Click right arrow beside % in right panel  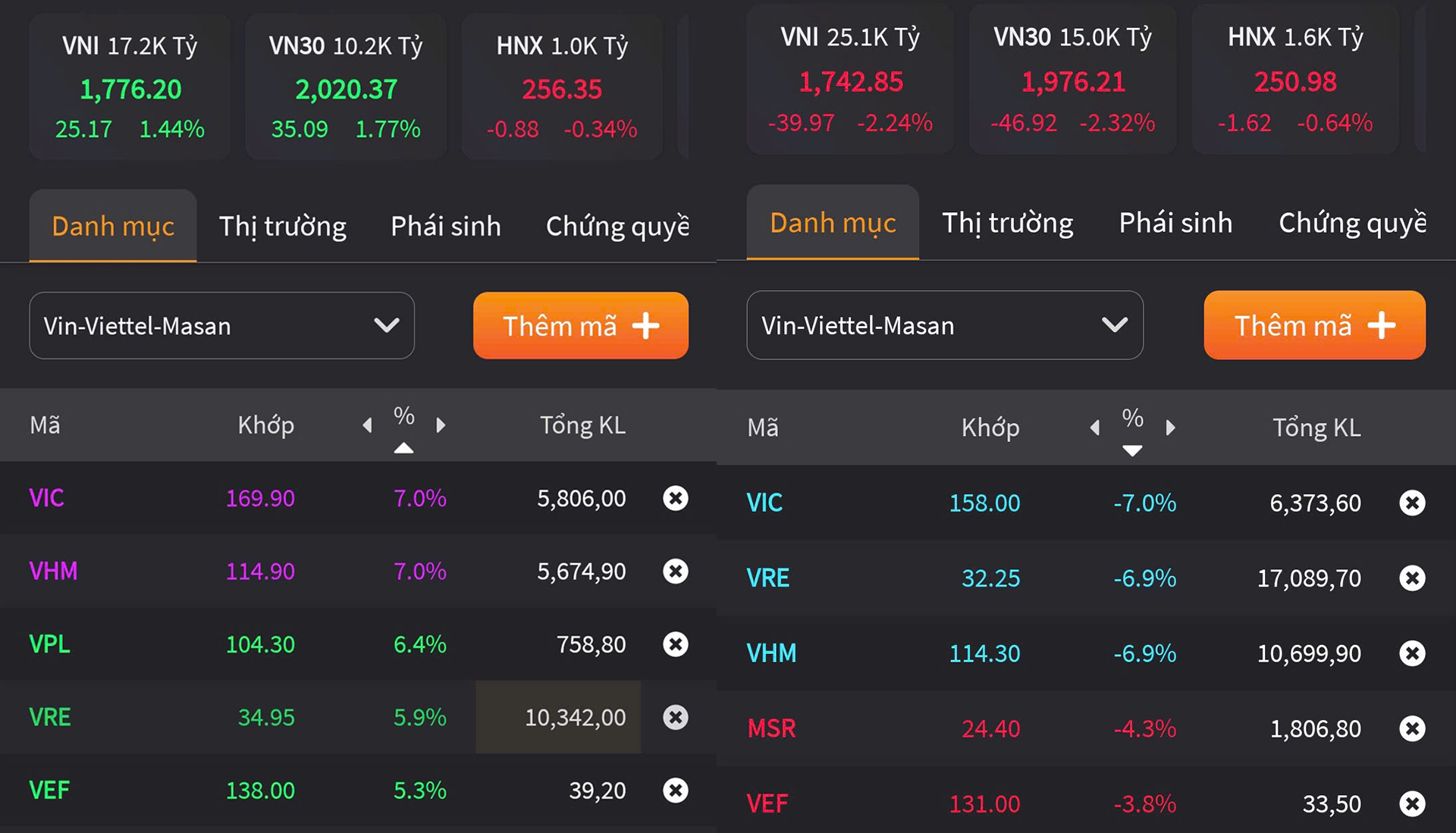[1170, 427]
